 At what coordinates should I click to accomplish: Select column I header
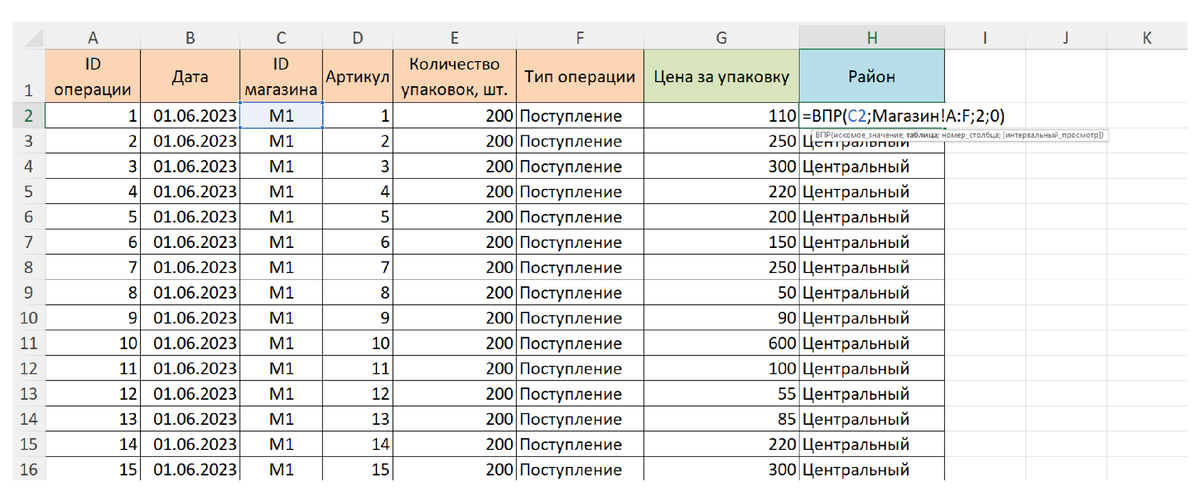[x=985, y=37]
